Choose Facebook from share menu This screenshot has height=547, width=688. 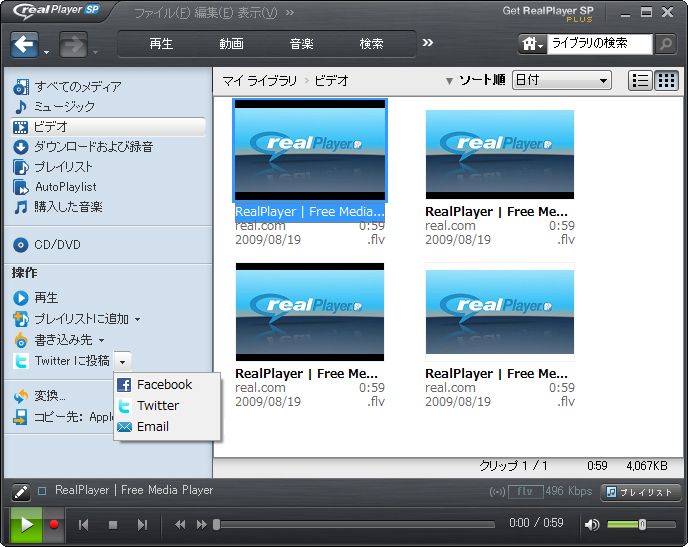point(167,385)
